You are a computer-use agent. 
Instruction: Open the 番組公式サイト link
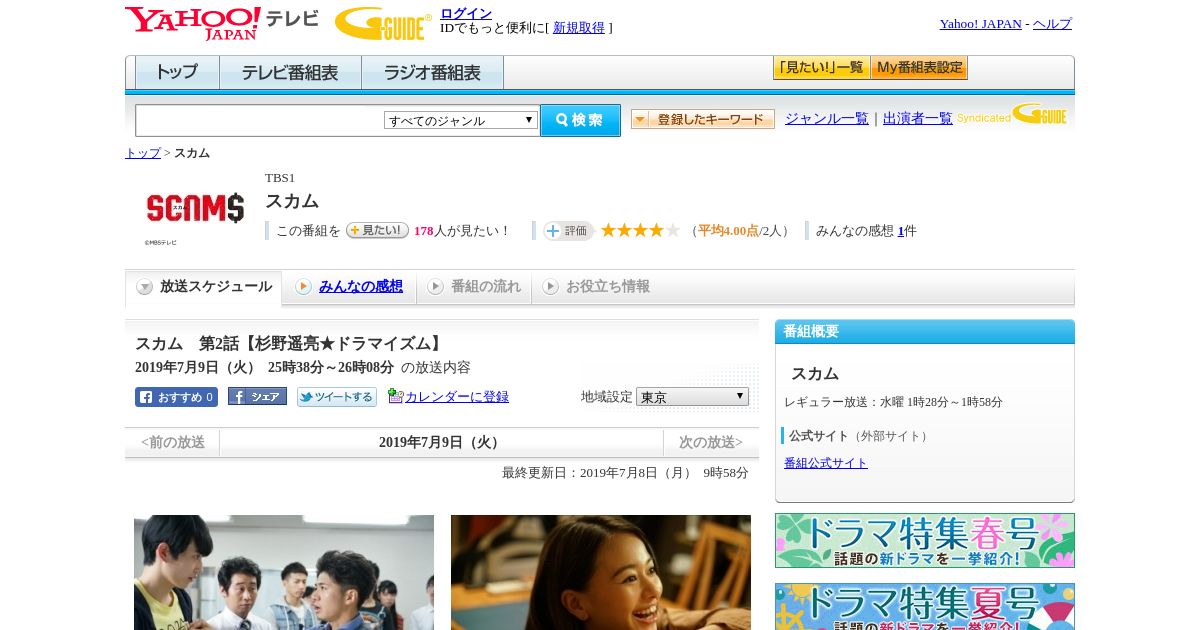coord(826,463)
